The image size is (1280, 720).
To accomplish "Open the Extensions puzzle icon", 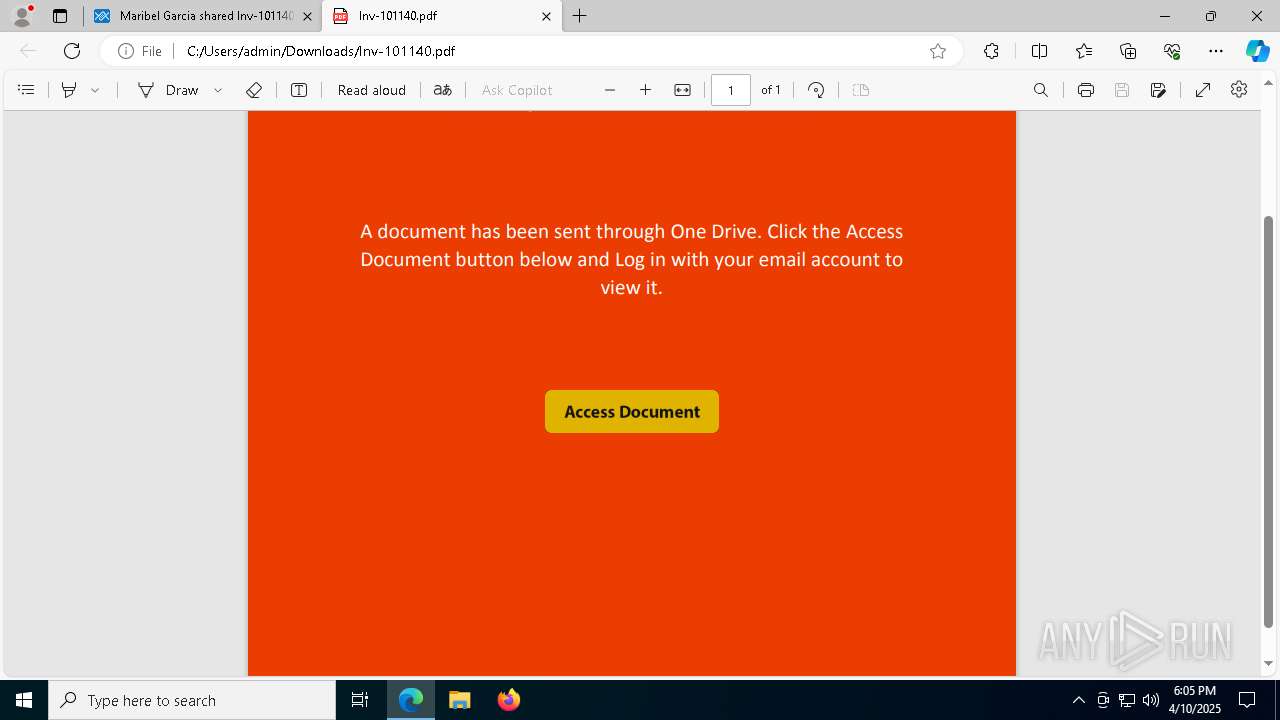I will coord(991,51).
